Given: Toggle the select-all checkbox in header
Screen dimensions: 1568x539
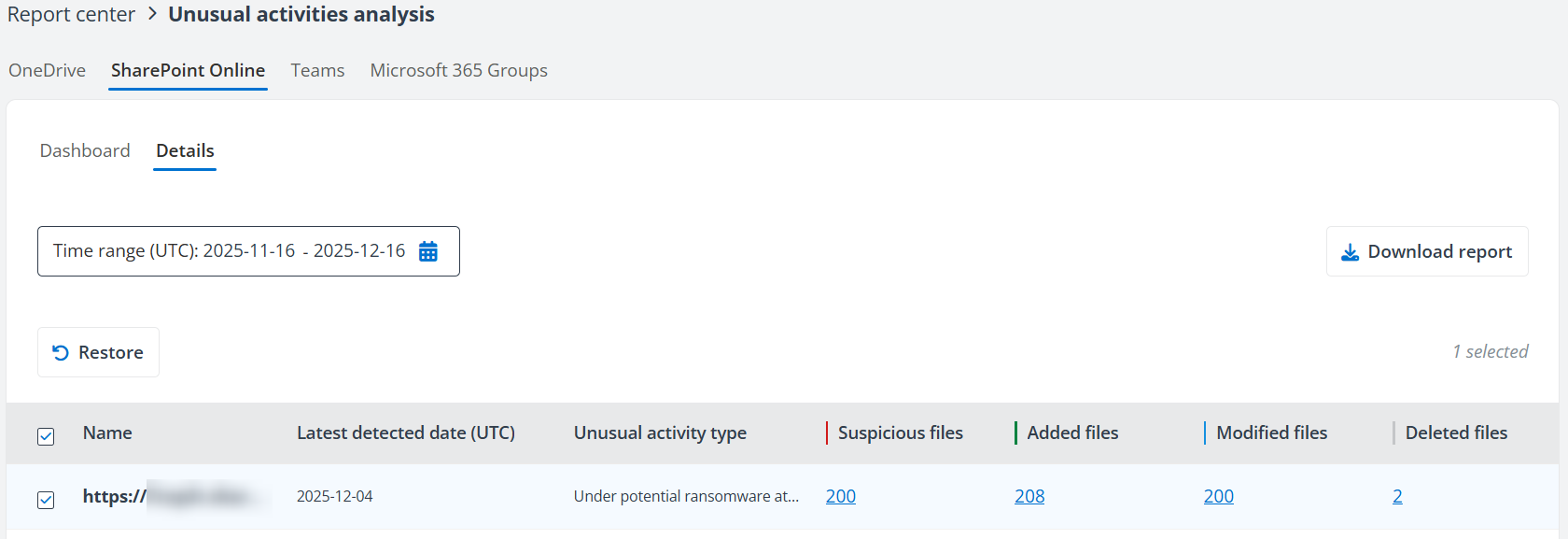Looking at the screenshot, I should (x=46, y=436).
